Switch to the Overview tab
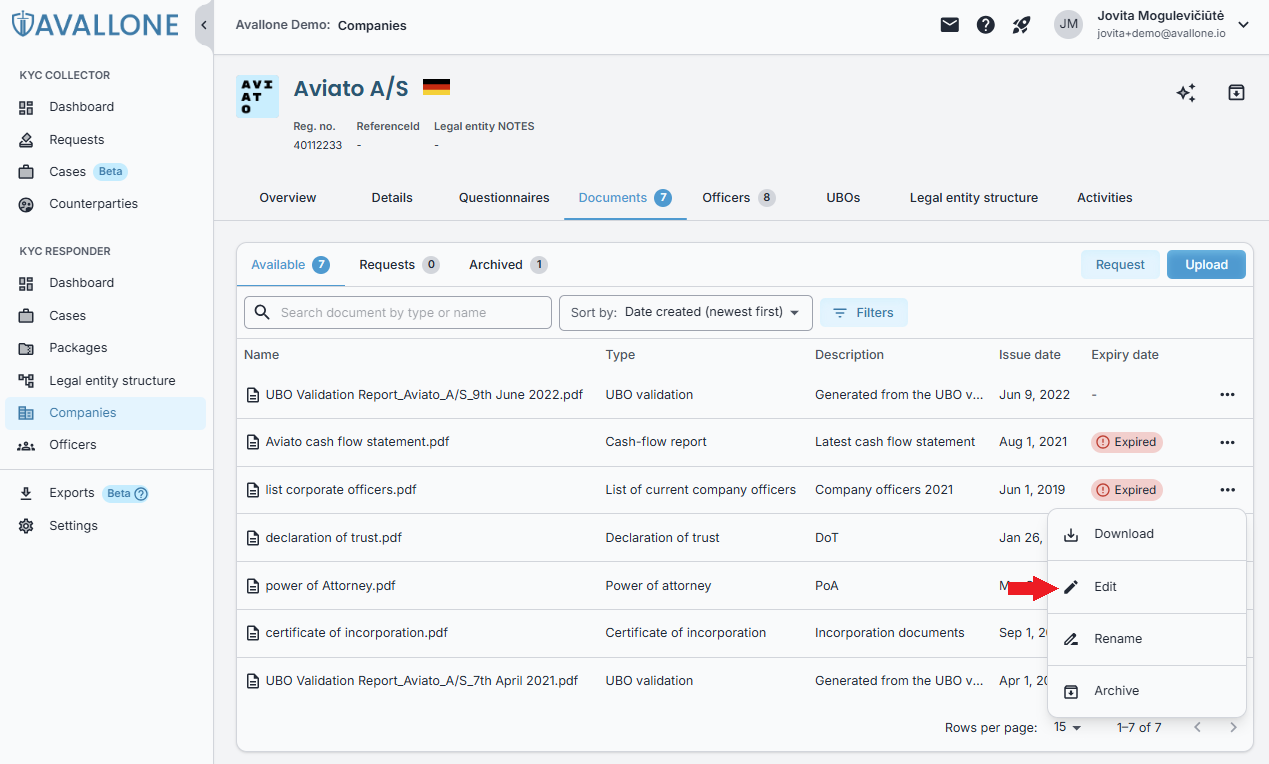The width and height of the screenshot is (1269, 764). pos(288,198)
